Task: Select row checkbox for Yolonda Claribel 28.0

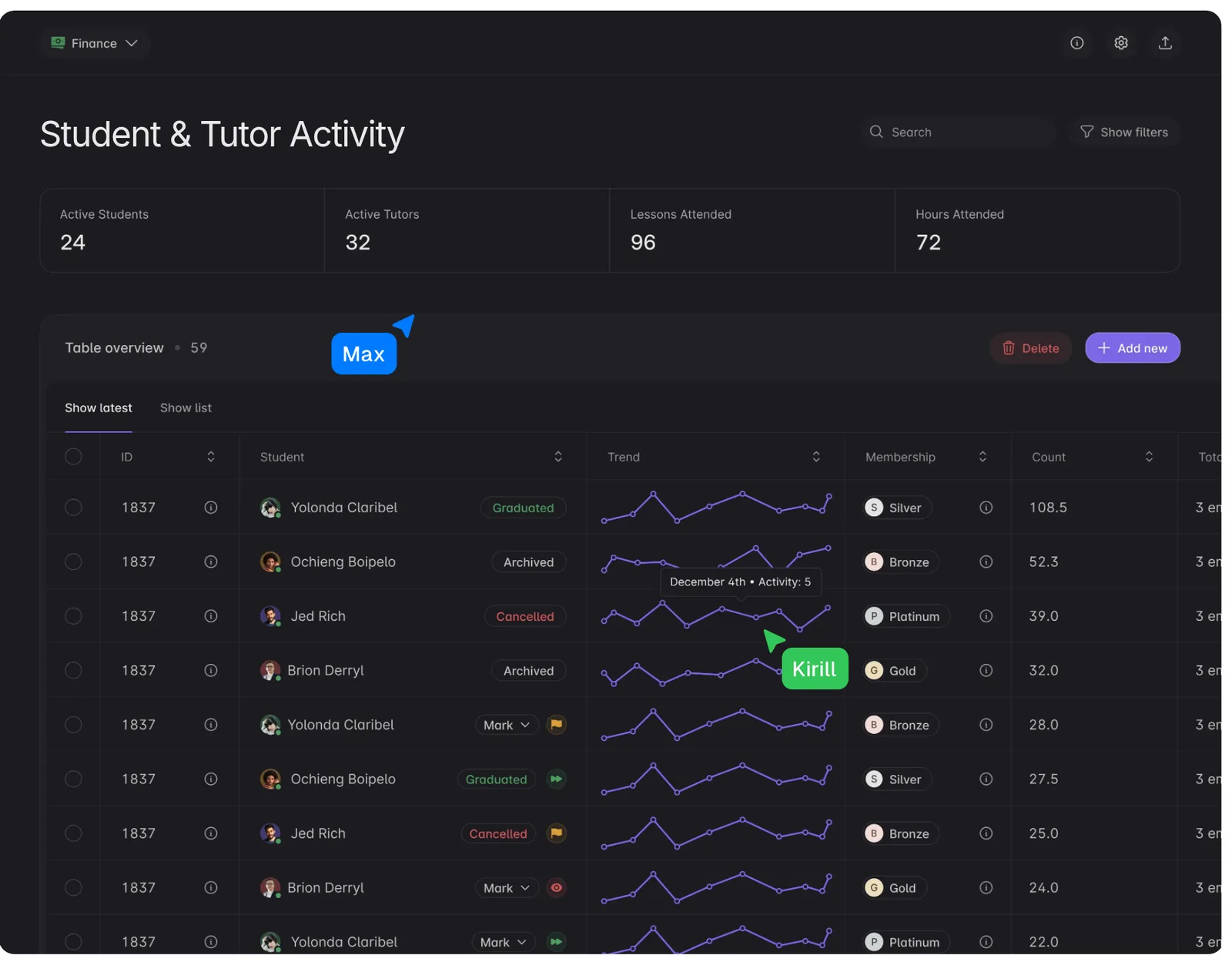Action: [x=73, y=725]
